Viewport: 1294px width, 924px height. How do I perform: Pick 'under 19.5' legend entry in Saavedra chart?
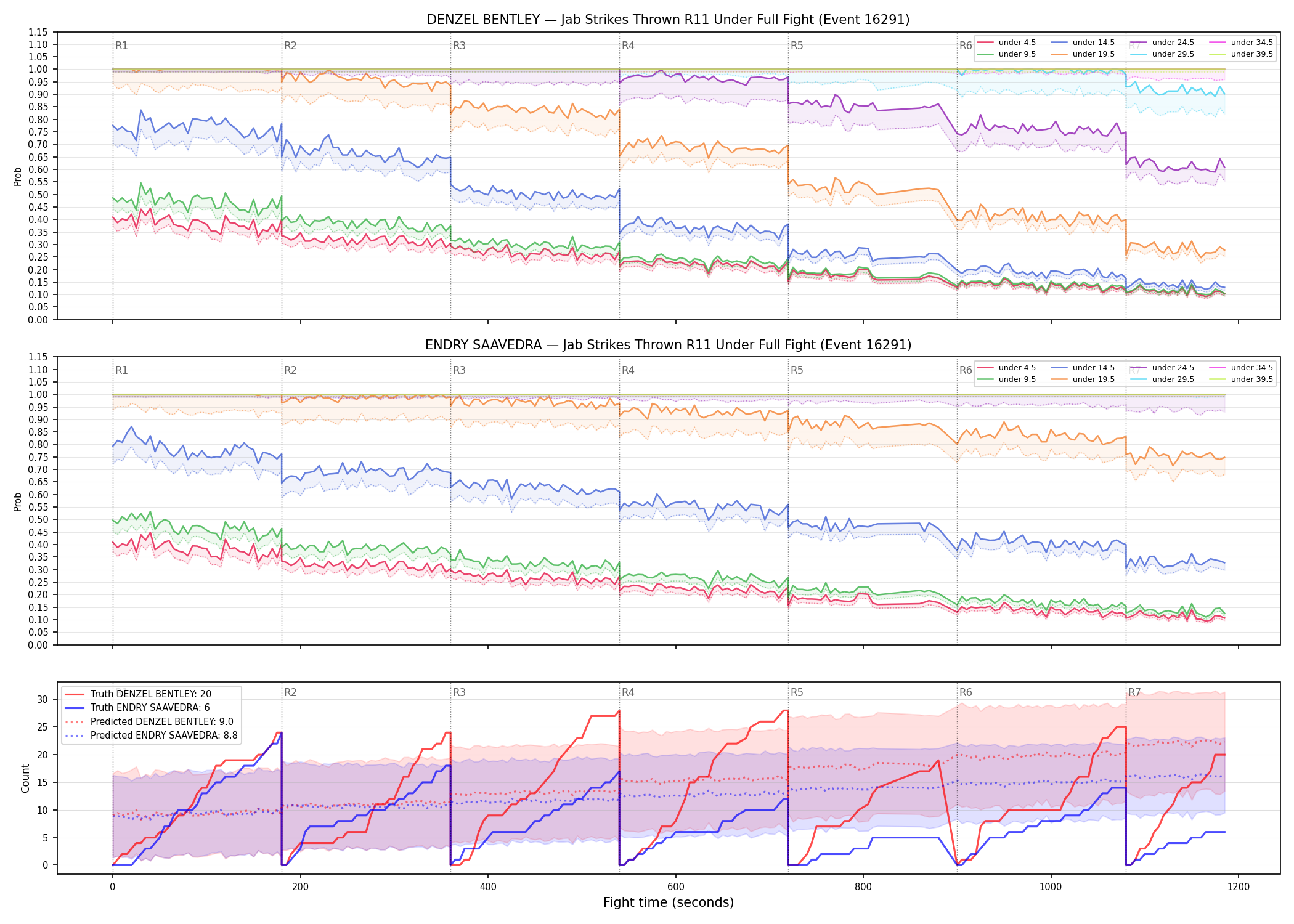point(1083,379)
